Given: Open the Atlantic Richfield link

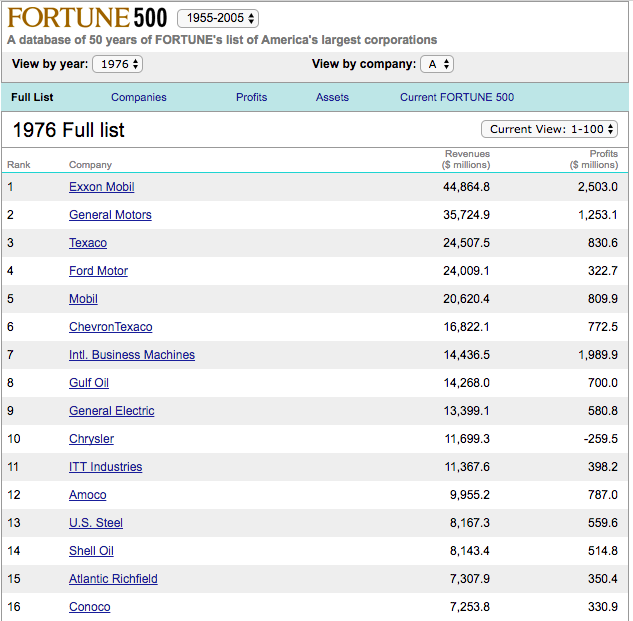Looking at the screenshot, I should pyautogui.click(x=113, y=579).
